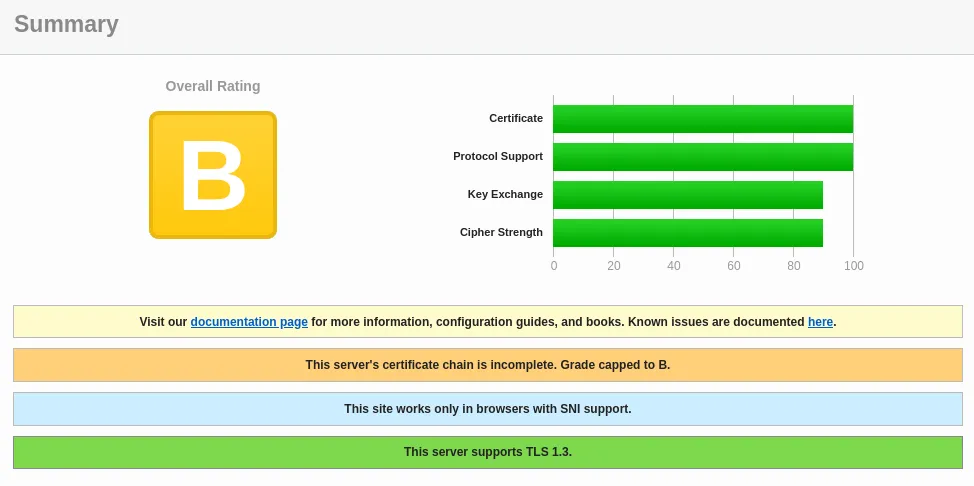The height and width of the screenshot is (486, 974).
Task: Select the Cipher Strength green bar
Action: pos(687,233)
